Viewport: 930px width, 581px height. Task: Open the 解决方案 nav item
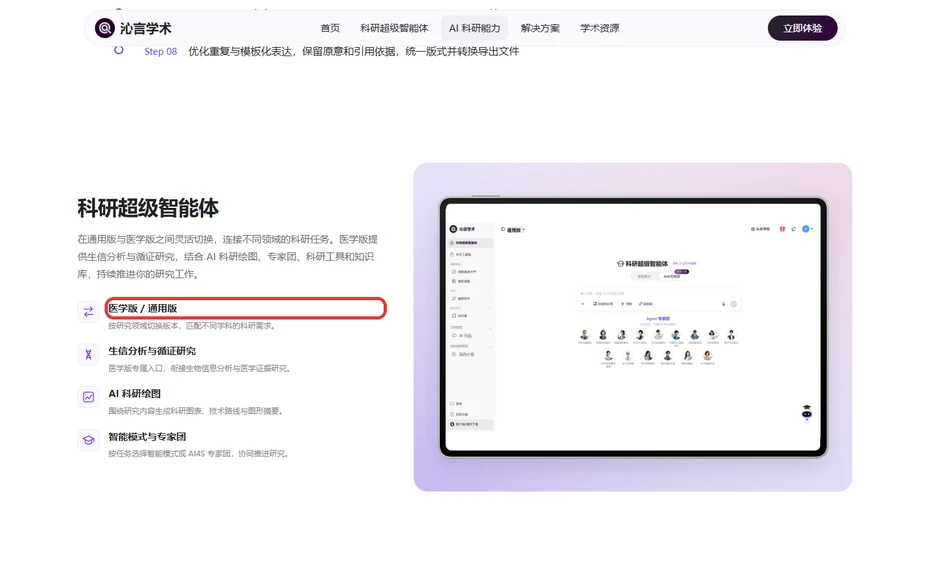point(540,28)
